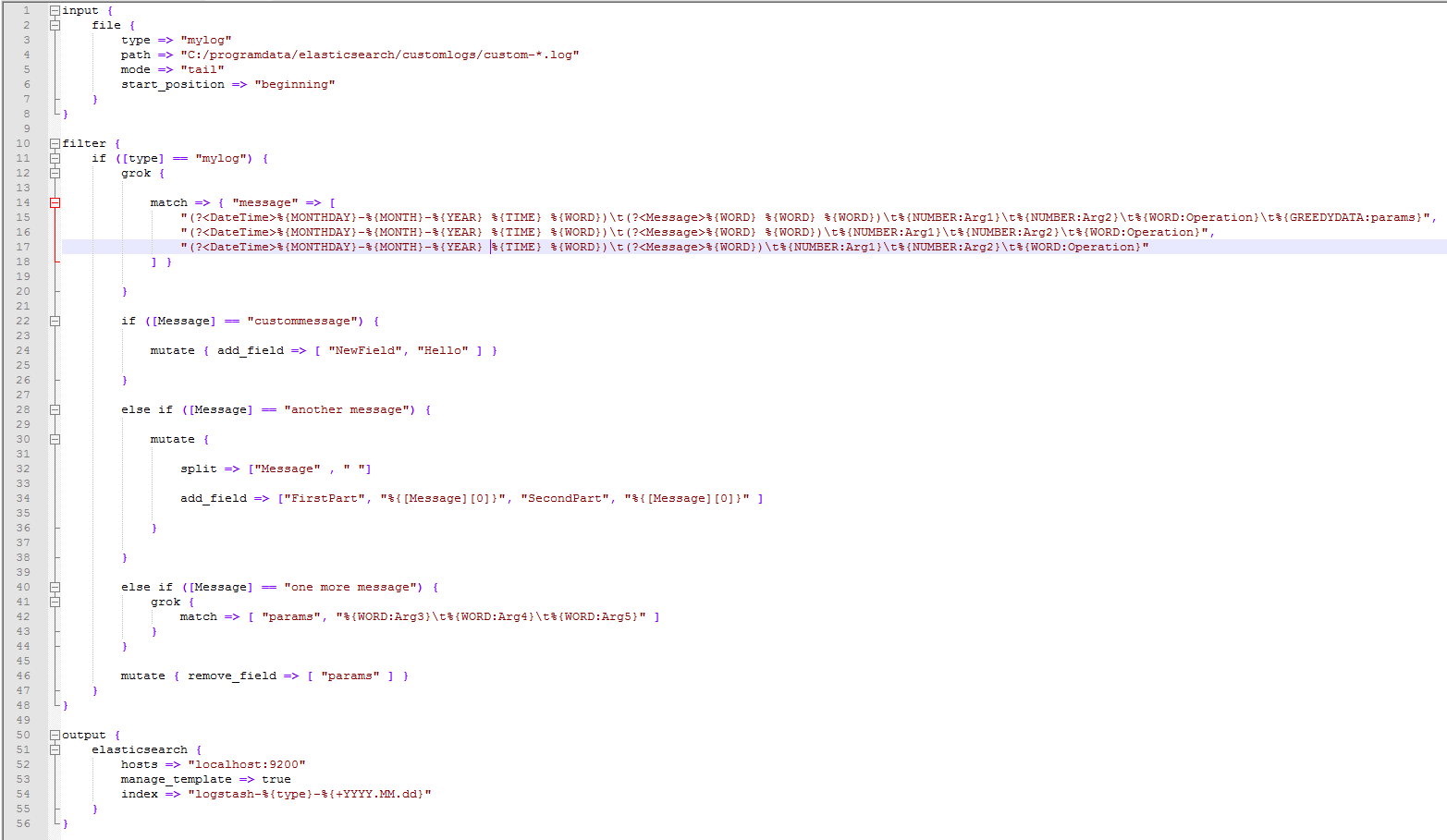Viewport: 1447px width, 840px height.
Task: Click on the "mylog" value on the type line
Action: click(206, 40)
